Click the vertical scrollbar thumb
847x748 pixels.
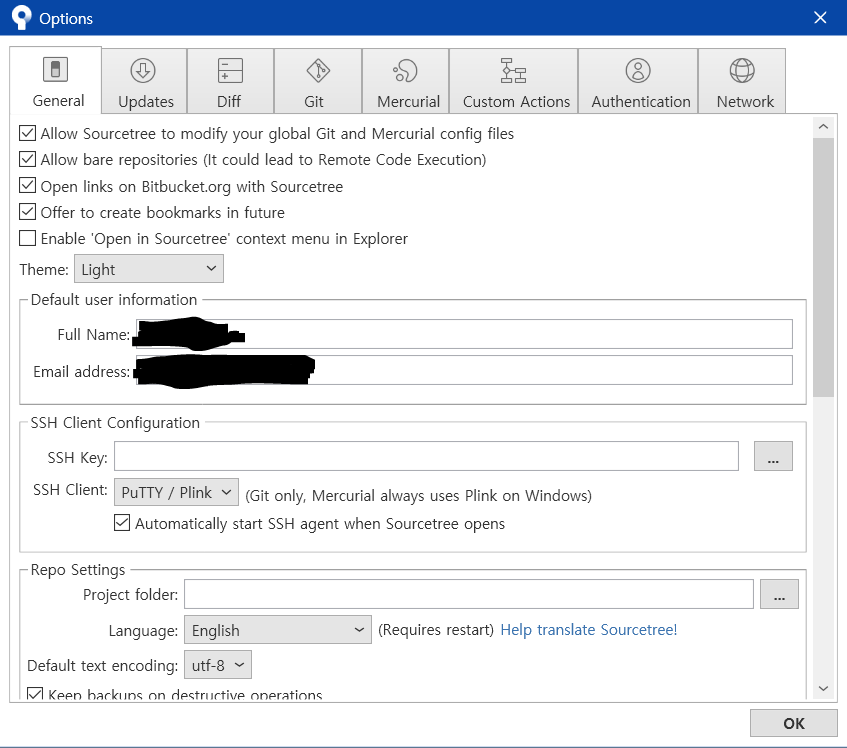click(823, 267)
